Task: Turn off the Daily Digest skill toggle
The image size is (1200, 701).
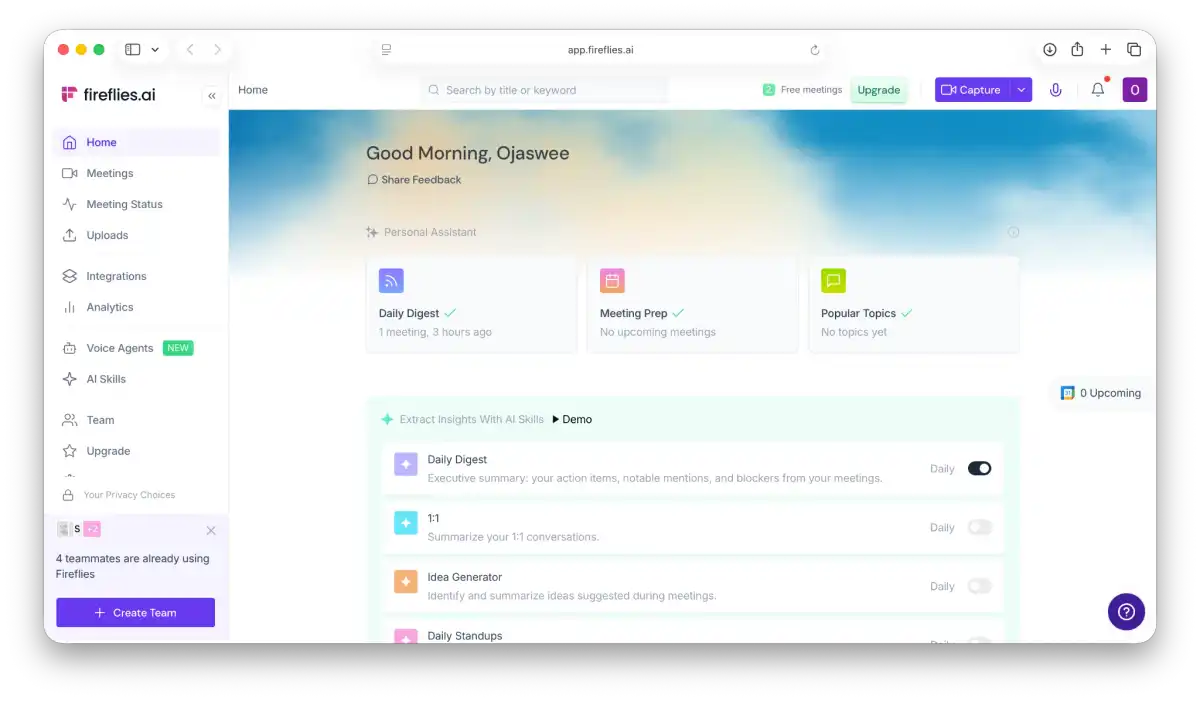Action: point(979,468)
